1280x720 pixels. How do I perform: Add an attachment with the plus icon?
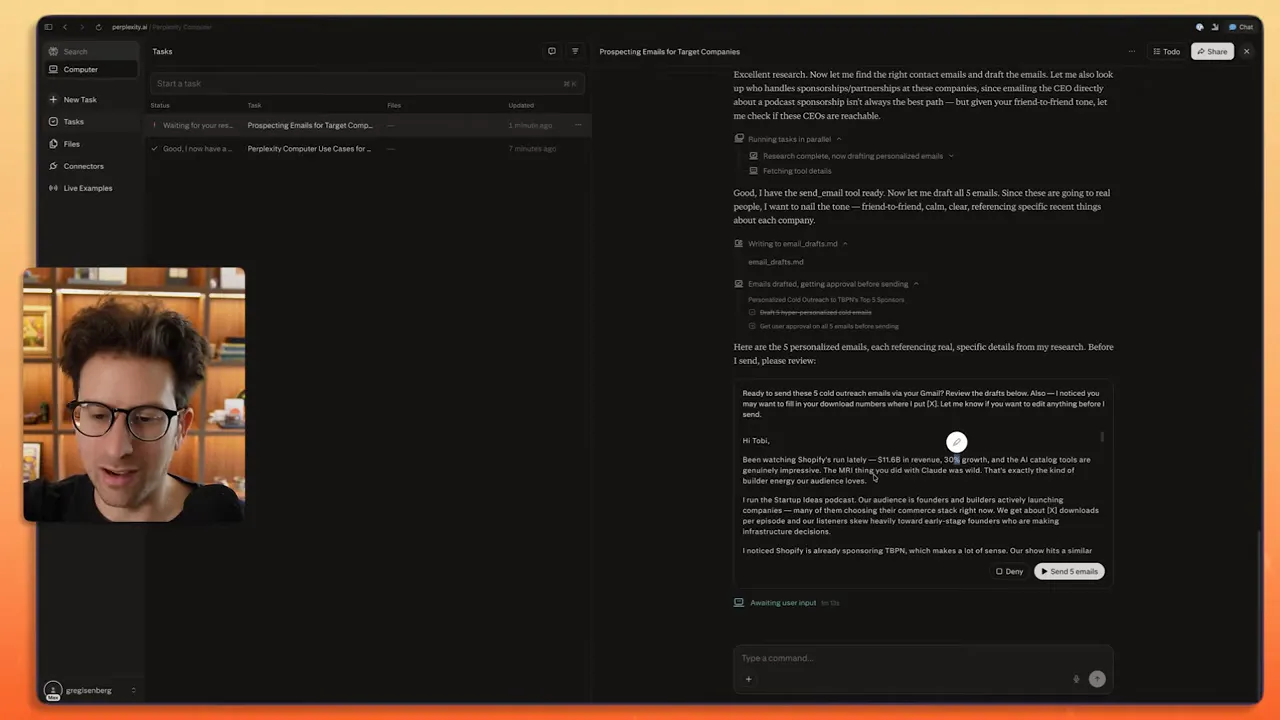748,679
